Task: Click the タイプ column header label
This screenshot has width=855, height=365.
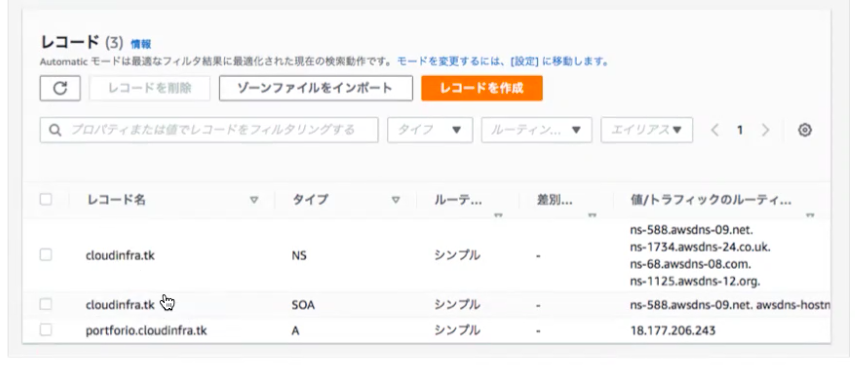Action: pyautogui.click(x=310, y=200)
